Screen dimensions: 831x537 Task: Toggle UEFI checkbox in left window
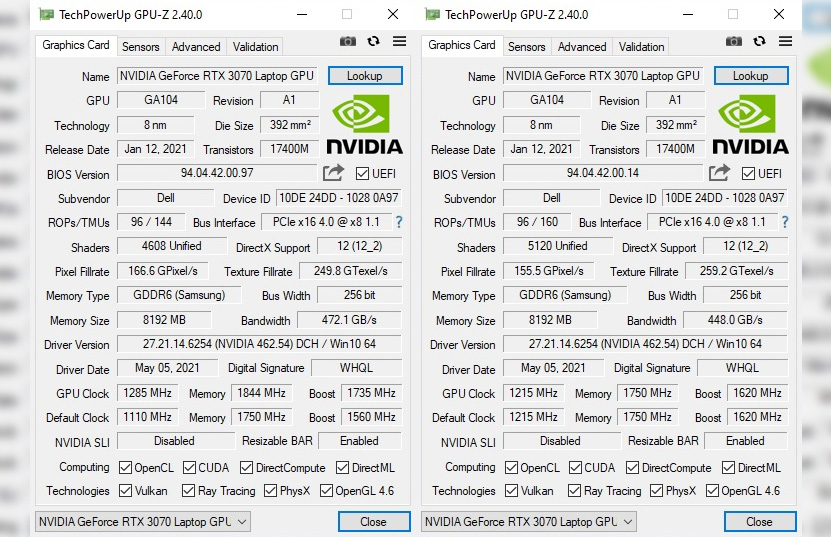(363, 173)
